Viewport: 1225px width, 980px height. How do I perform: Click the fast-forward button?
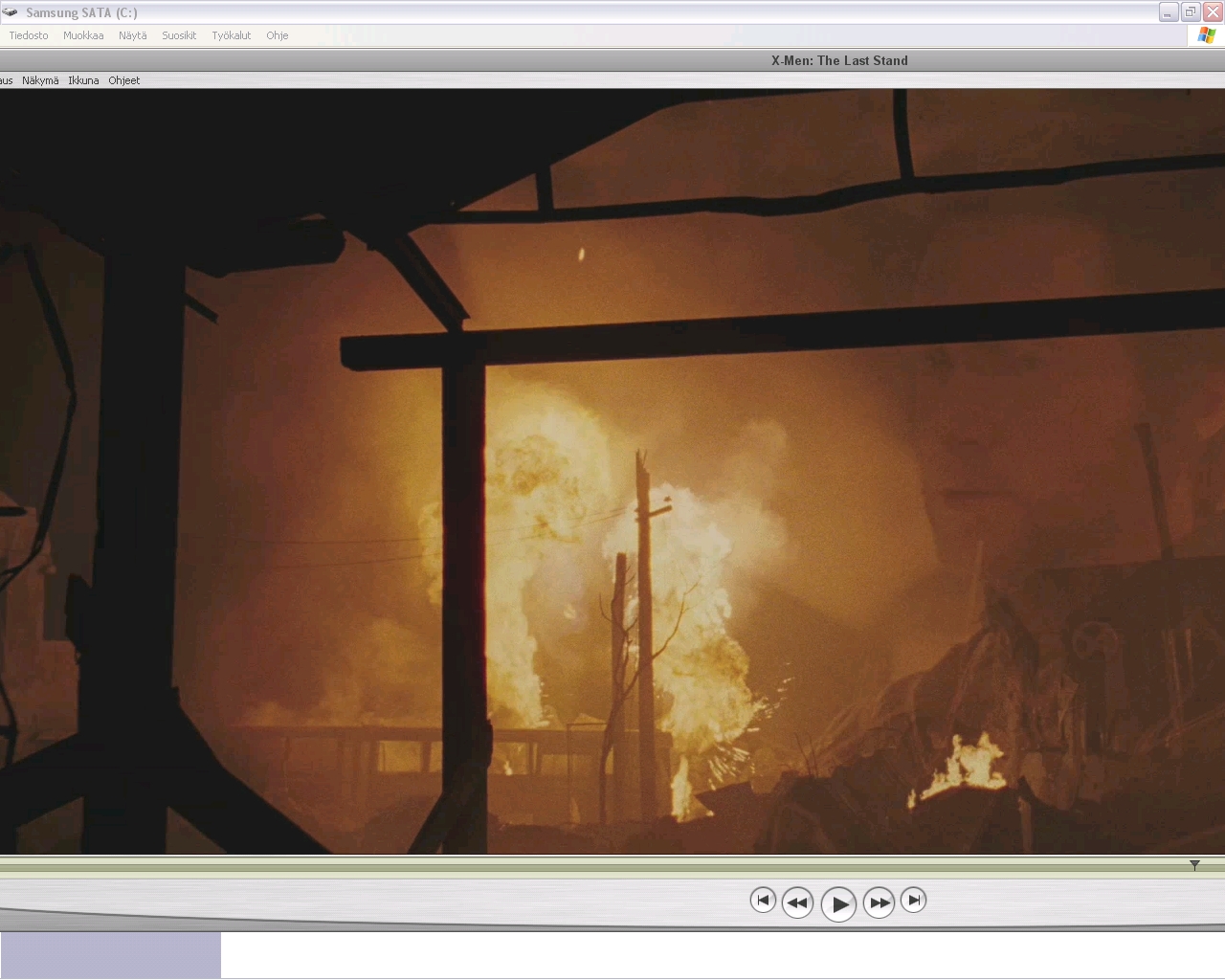[879, 902]
